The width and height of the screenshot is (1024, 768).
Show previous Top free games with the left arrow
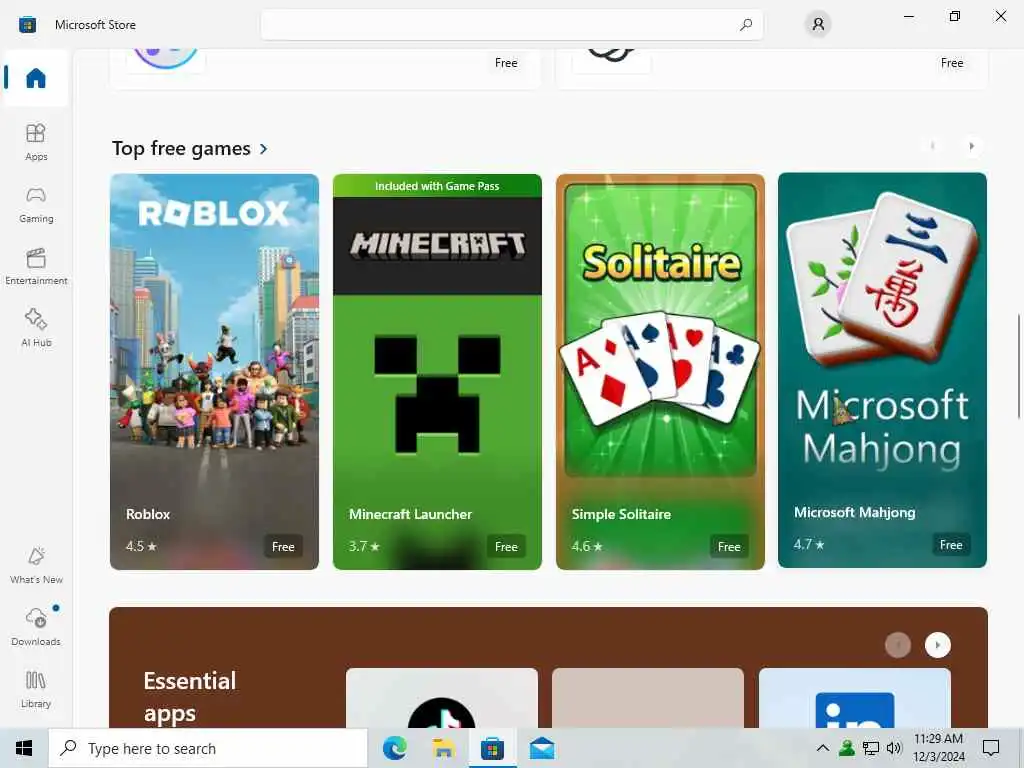(933, 146)
